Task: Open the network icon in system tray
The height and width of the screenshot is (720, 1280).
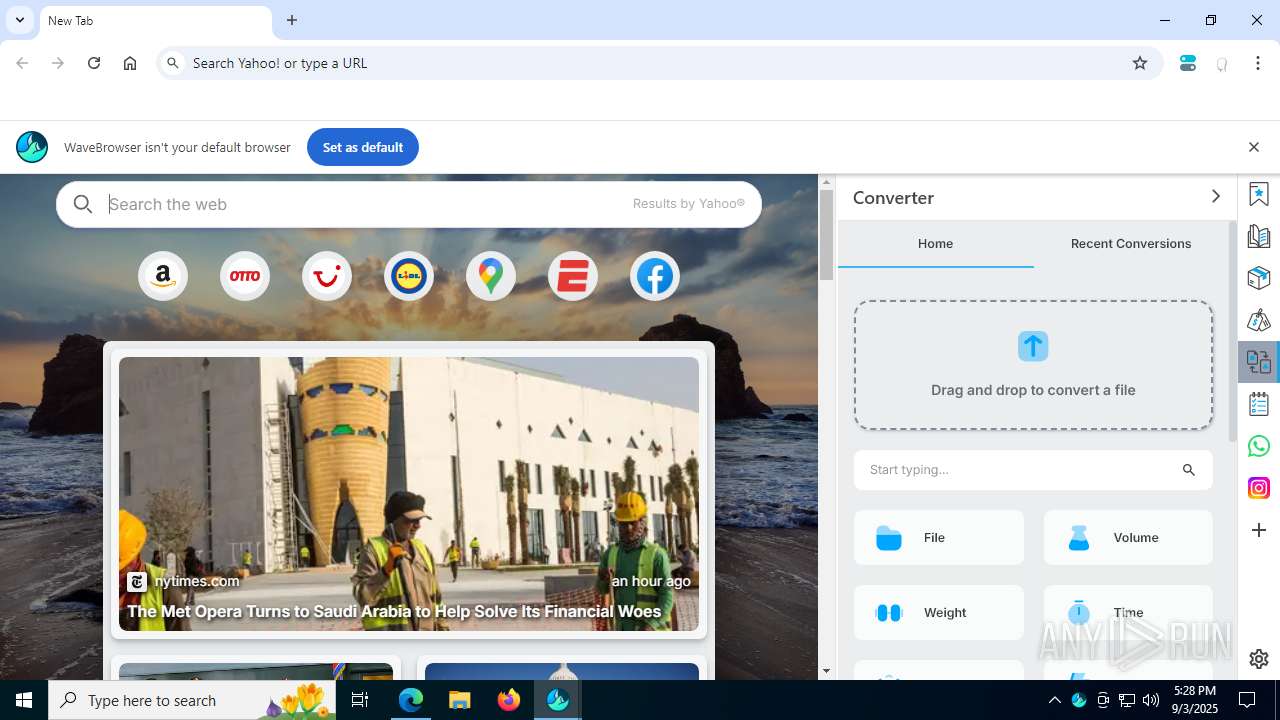Action: 1127,700
